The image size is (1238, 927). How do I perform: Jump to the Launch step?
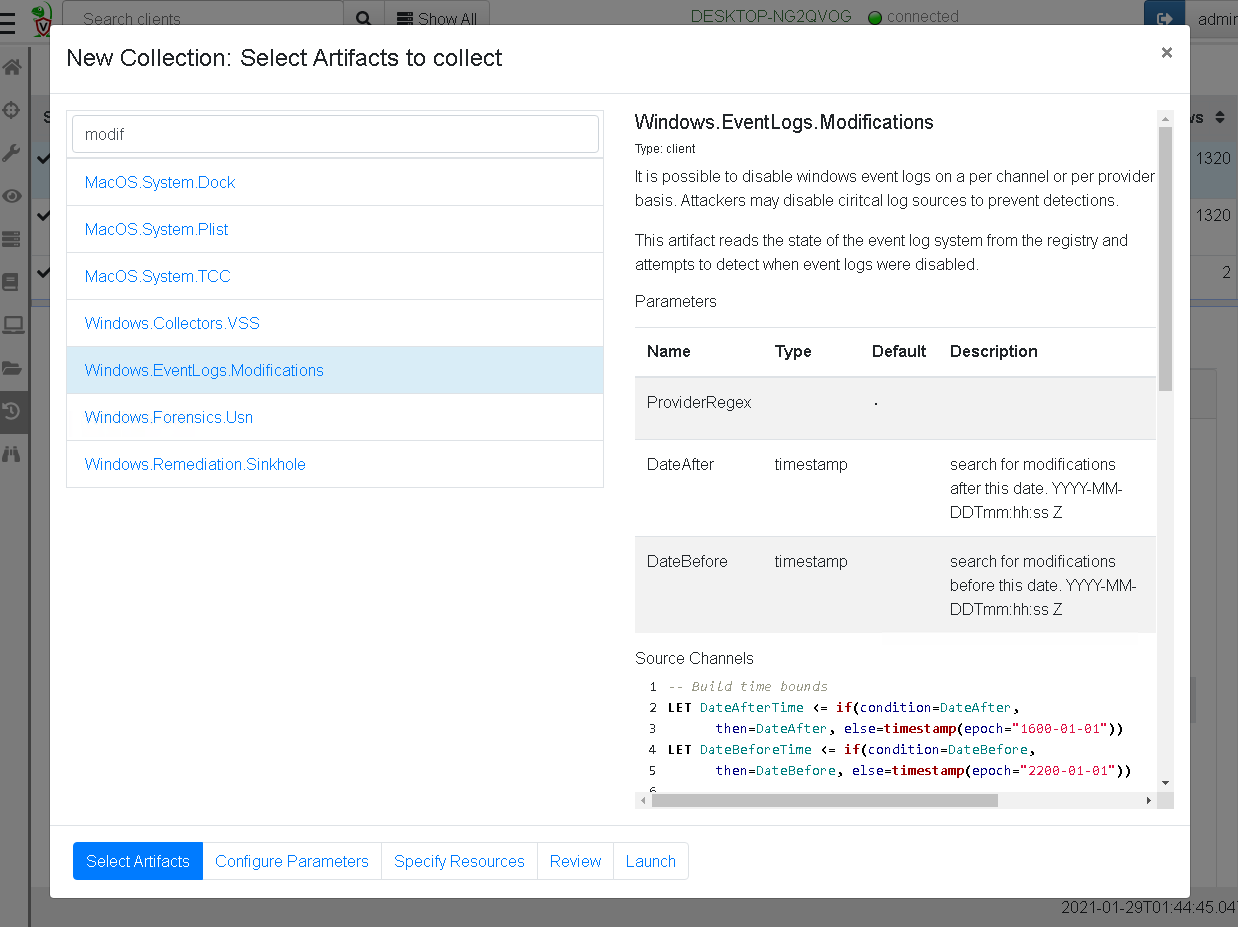click(650, 861)
